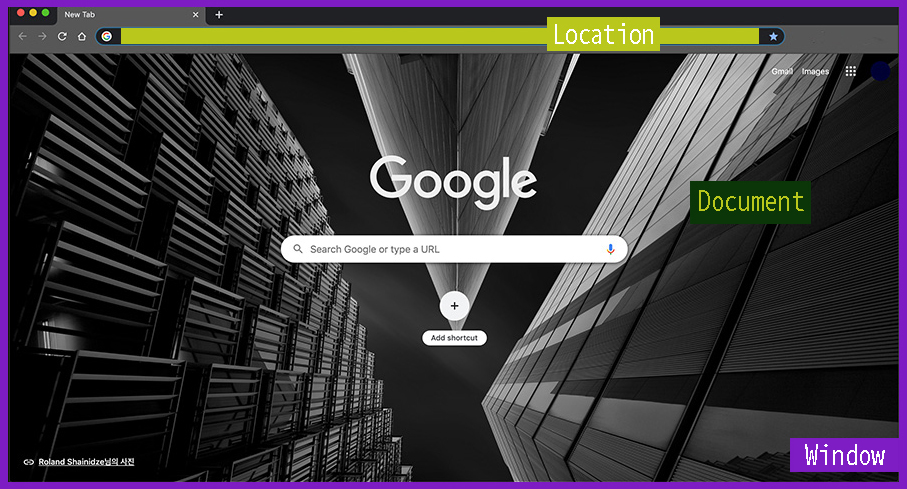Open the home page icon
The image size is (907, 489).
pos(82,36)
